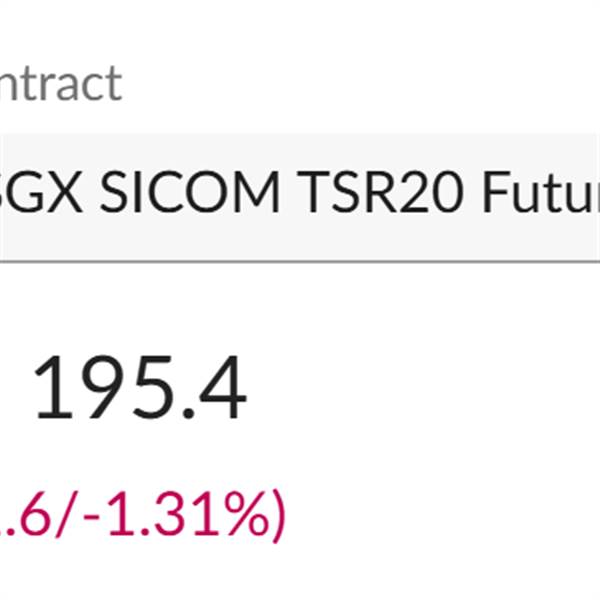Click the underline beneath the contract selector
This screenshot has height=600, width=600.
300,261
